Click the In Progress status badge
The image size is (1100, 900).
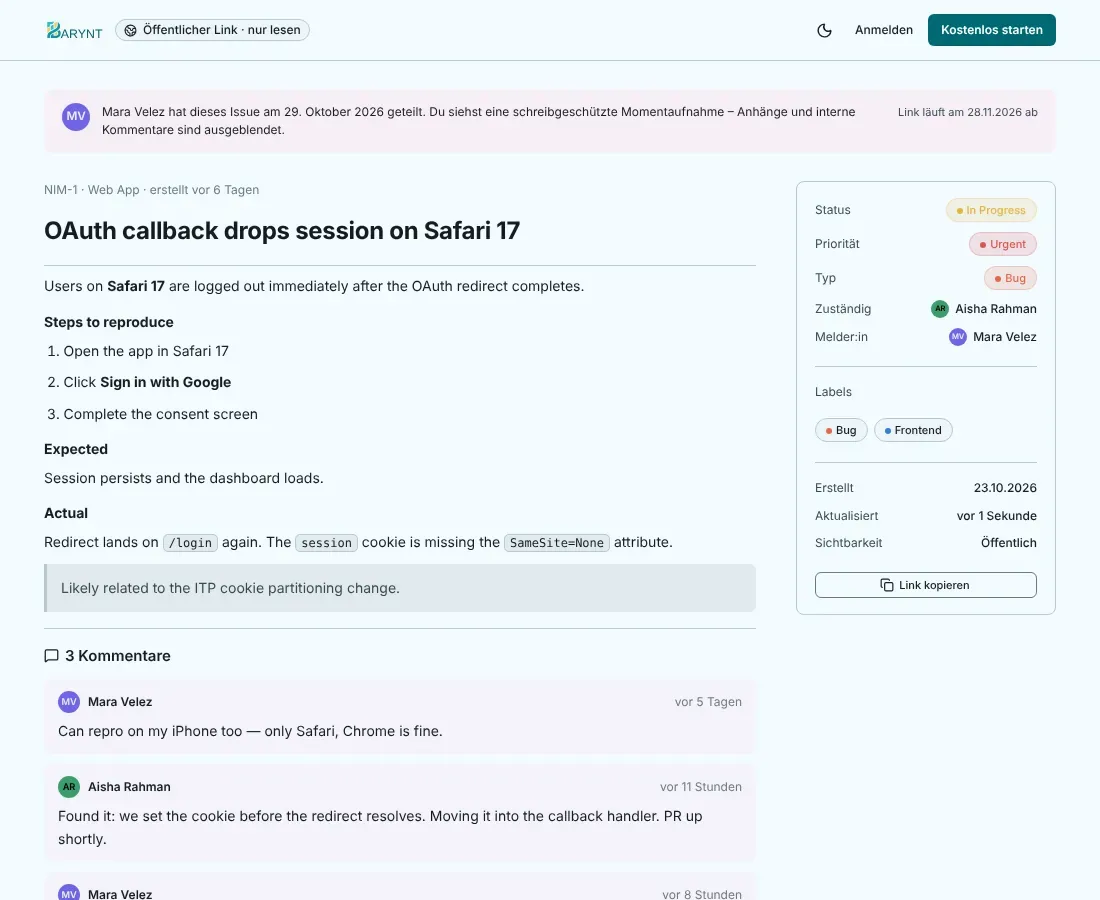point(991,210)
